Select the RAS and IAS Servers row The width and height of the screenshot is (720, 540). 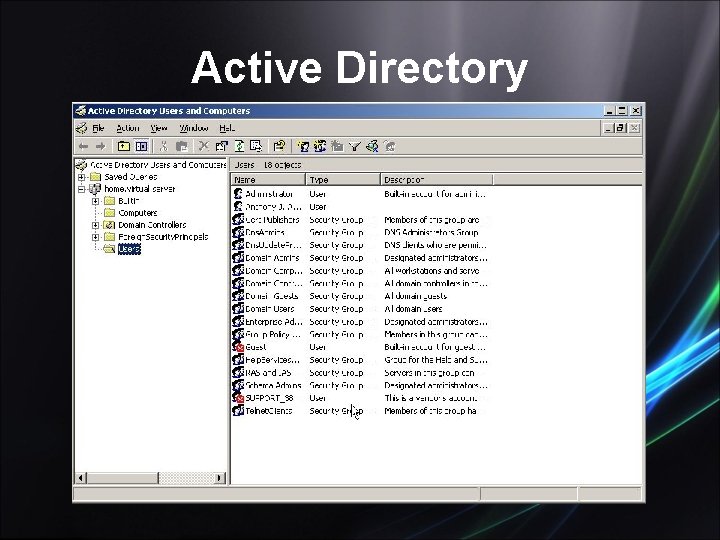click(x=360, y=372)
